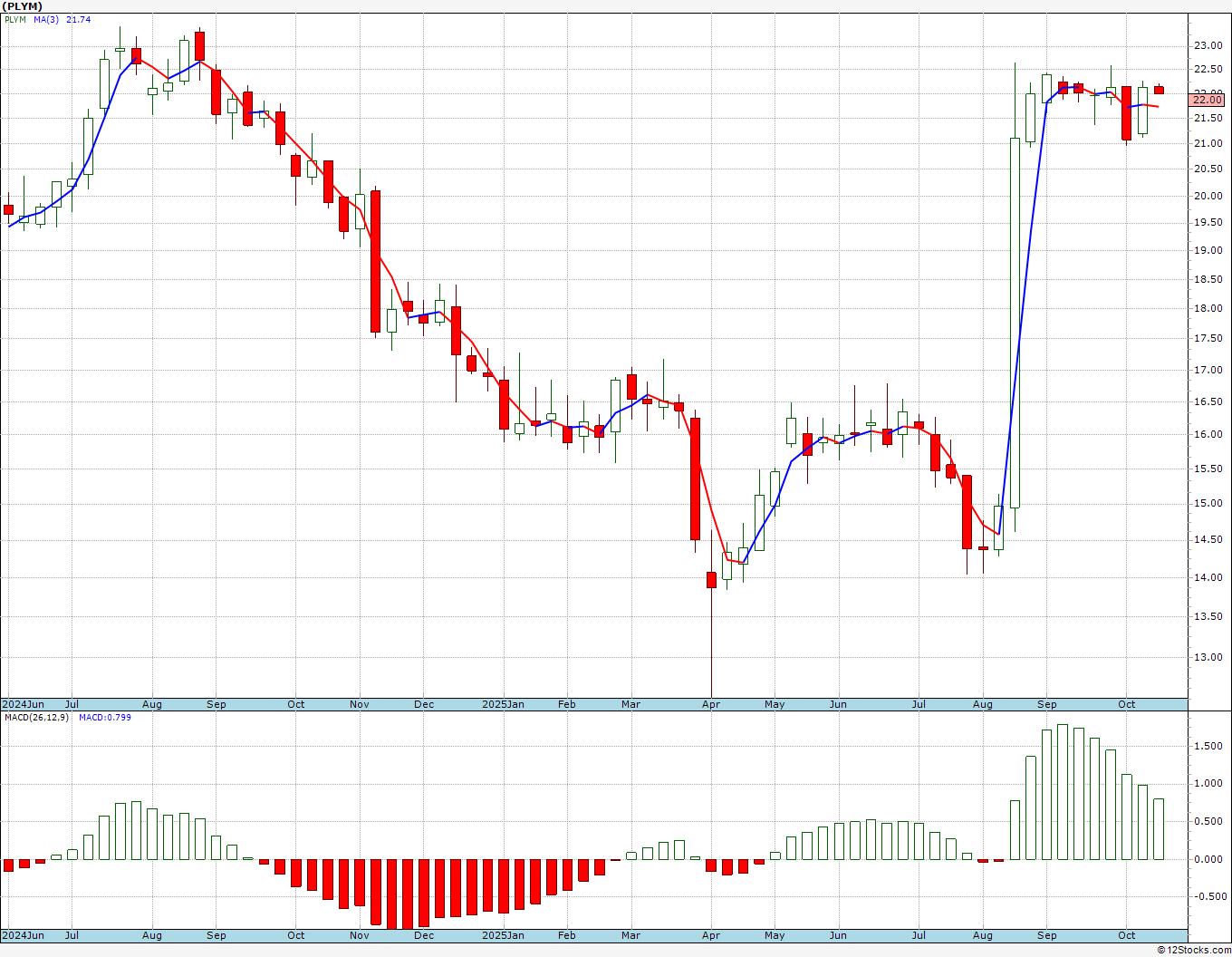This screenshot has width=1232, height=957.
Task: Click the 13.50 price axis label
Action: (x=1208, y=616)
